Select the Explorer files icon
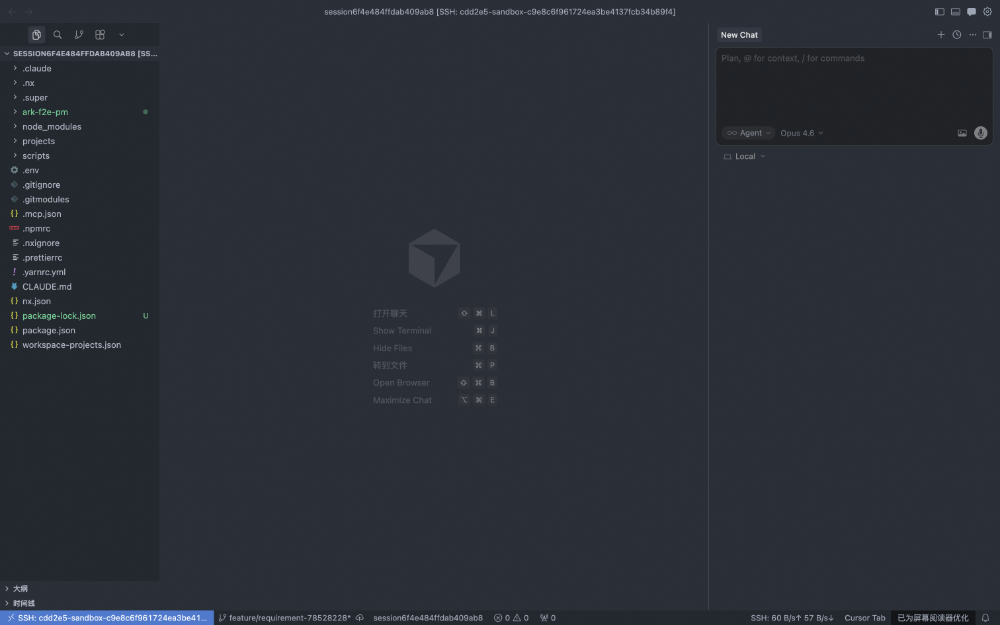Screen dimensions: 1000x625 tap(36, 34)
